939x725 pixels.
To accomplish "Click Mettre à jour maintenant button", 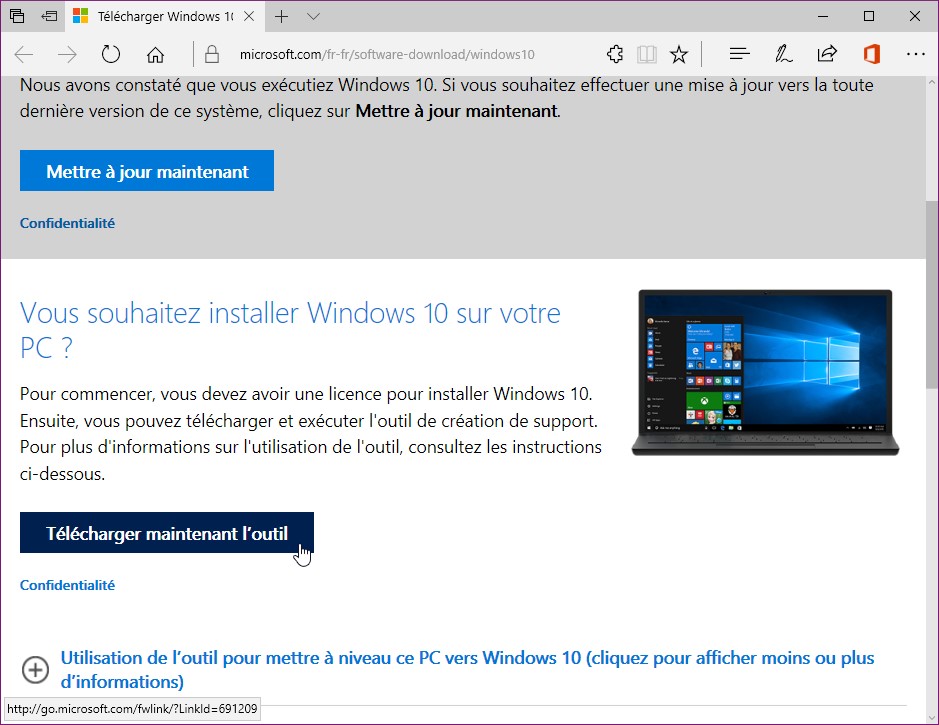I will (147, 171).
